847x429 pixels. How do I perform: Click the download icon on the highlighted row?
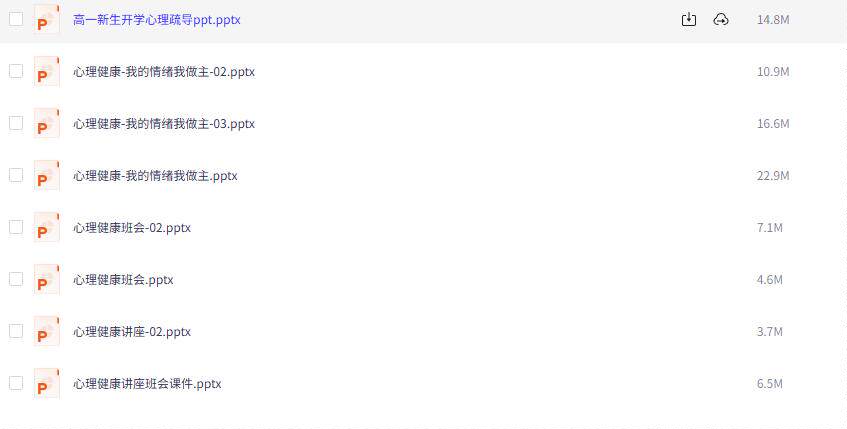[688, 19]
